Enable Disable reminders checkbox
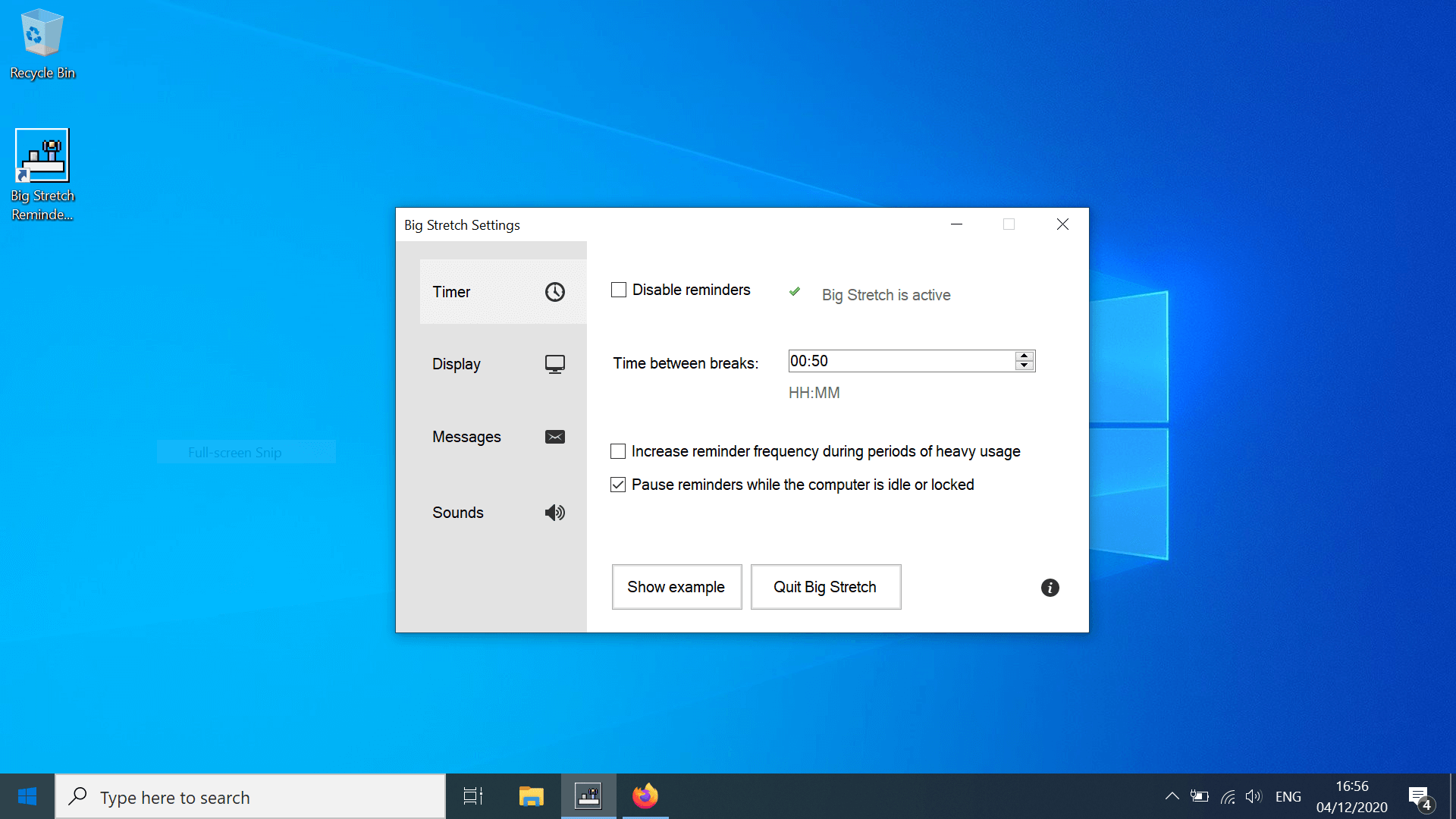Screen dimensions: 1456x819 [x=619, y=290]
